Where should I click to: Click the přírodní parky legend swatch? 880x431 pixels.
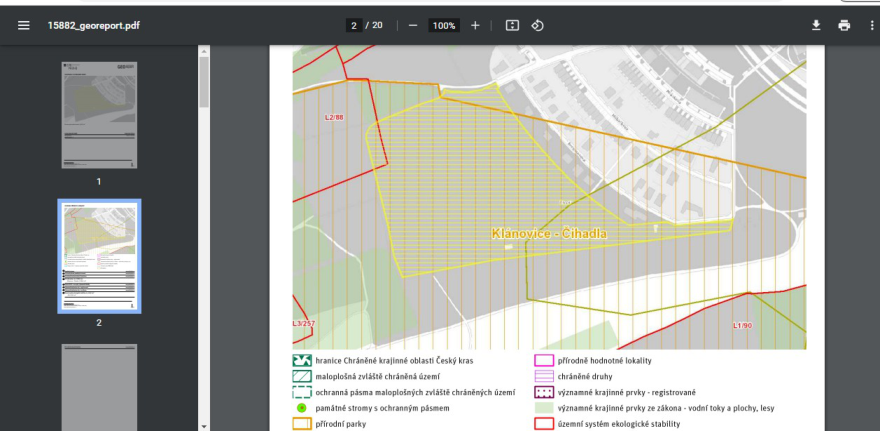(302, 424)
